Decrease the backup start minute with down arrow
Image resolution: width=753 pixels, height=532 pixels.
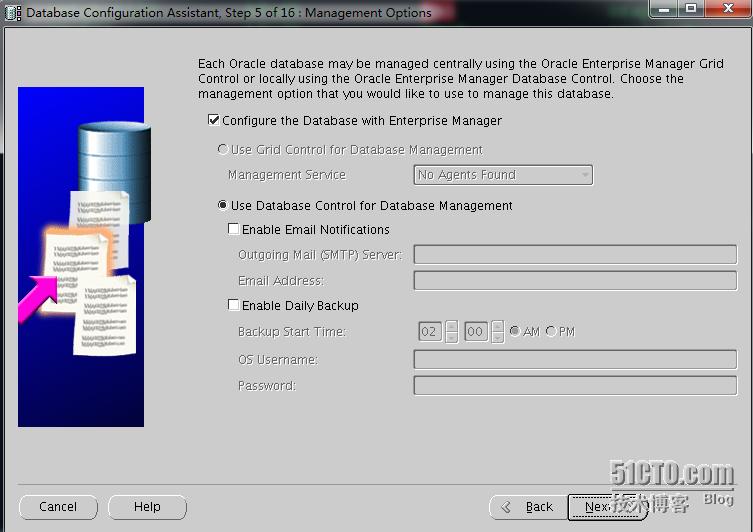pyautogui.click(x=498, y=337)
